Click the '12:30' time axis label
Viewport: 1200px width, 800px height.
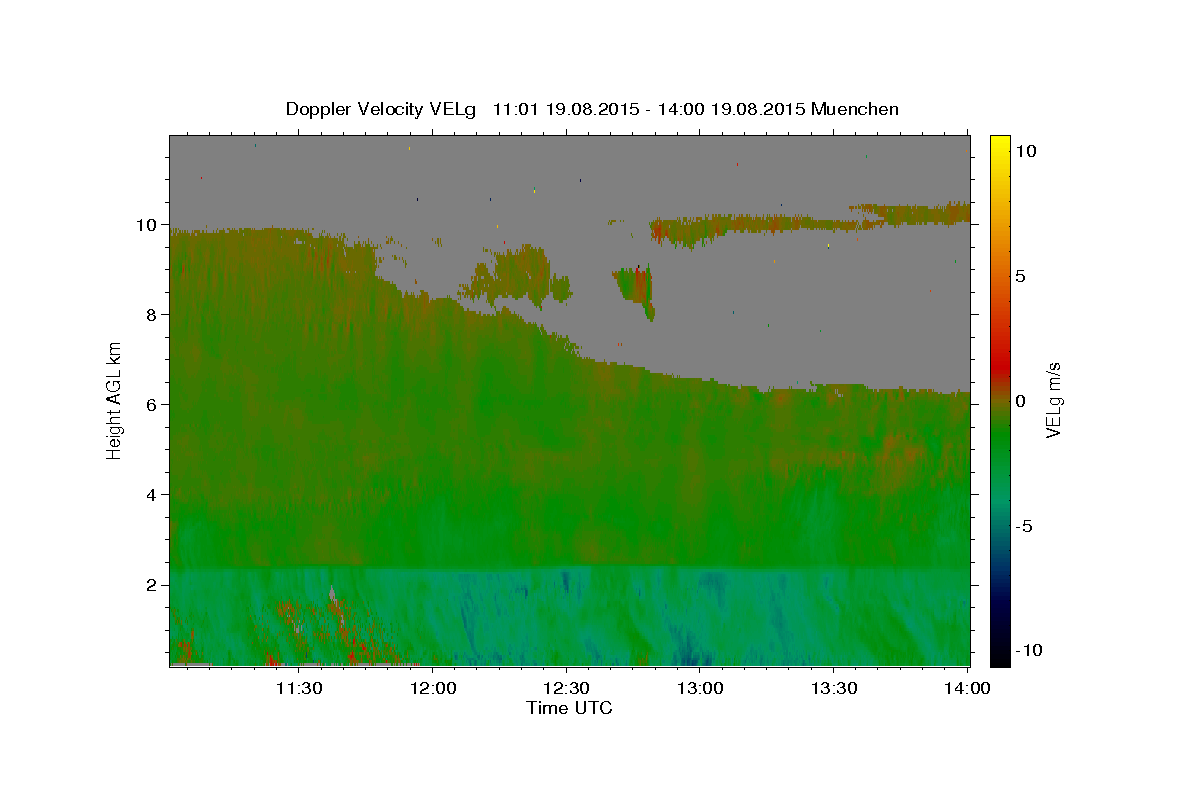tap(566, 688)
